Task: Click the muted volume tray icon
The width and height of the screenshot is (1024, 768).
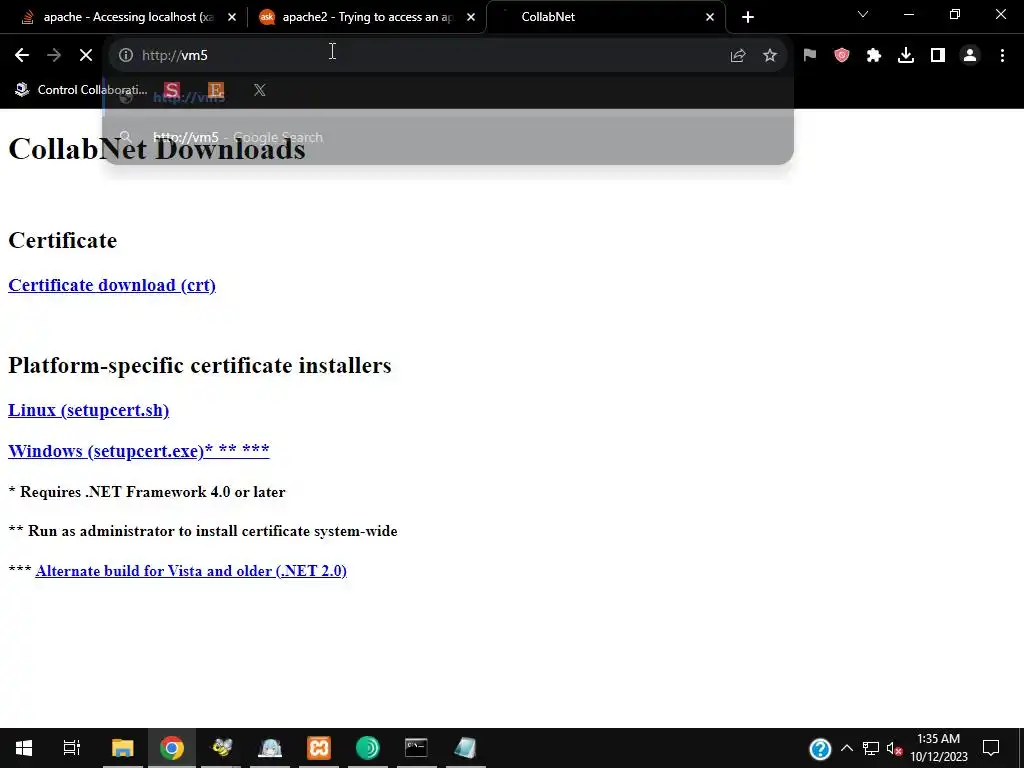Action: 894,748
